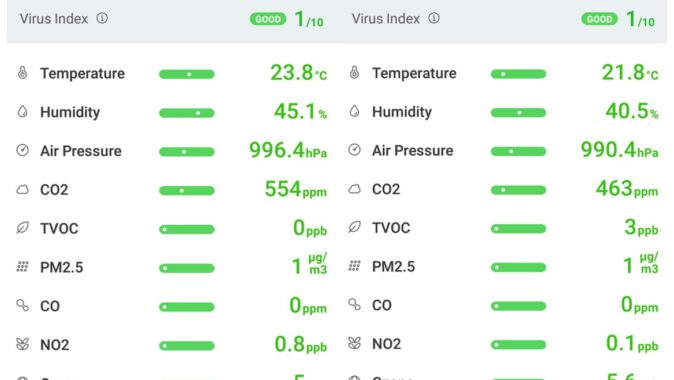Viewport: 674px width, 380px height.
Task: Tap the right Humidity droplet icon
Action: 354,111
